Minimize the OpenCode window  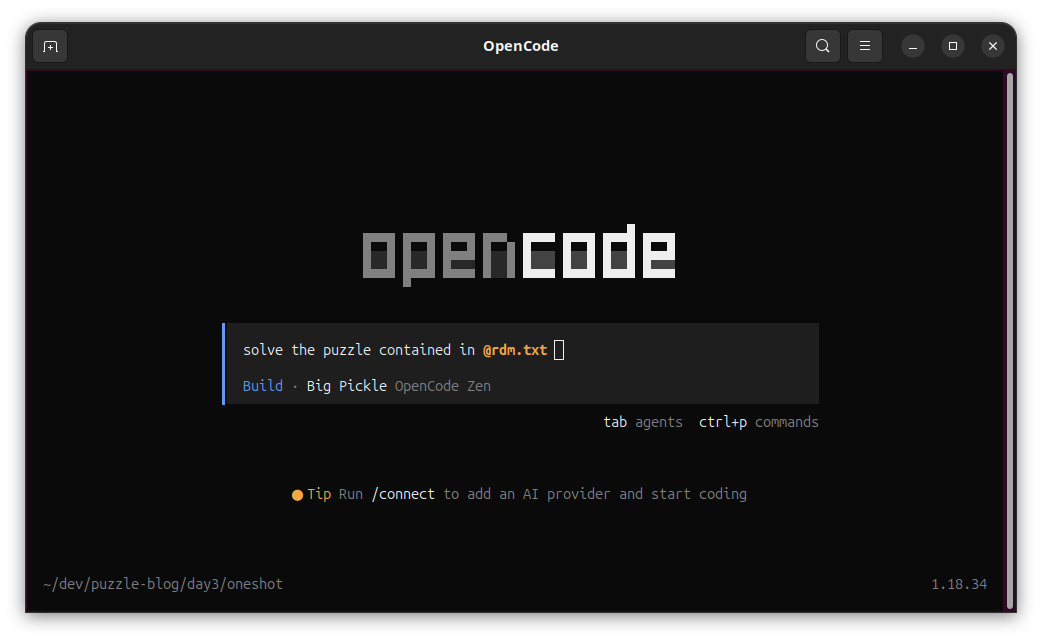tap(913, 46)
